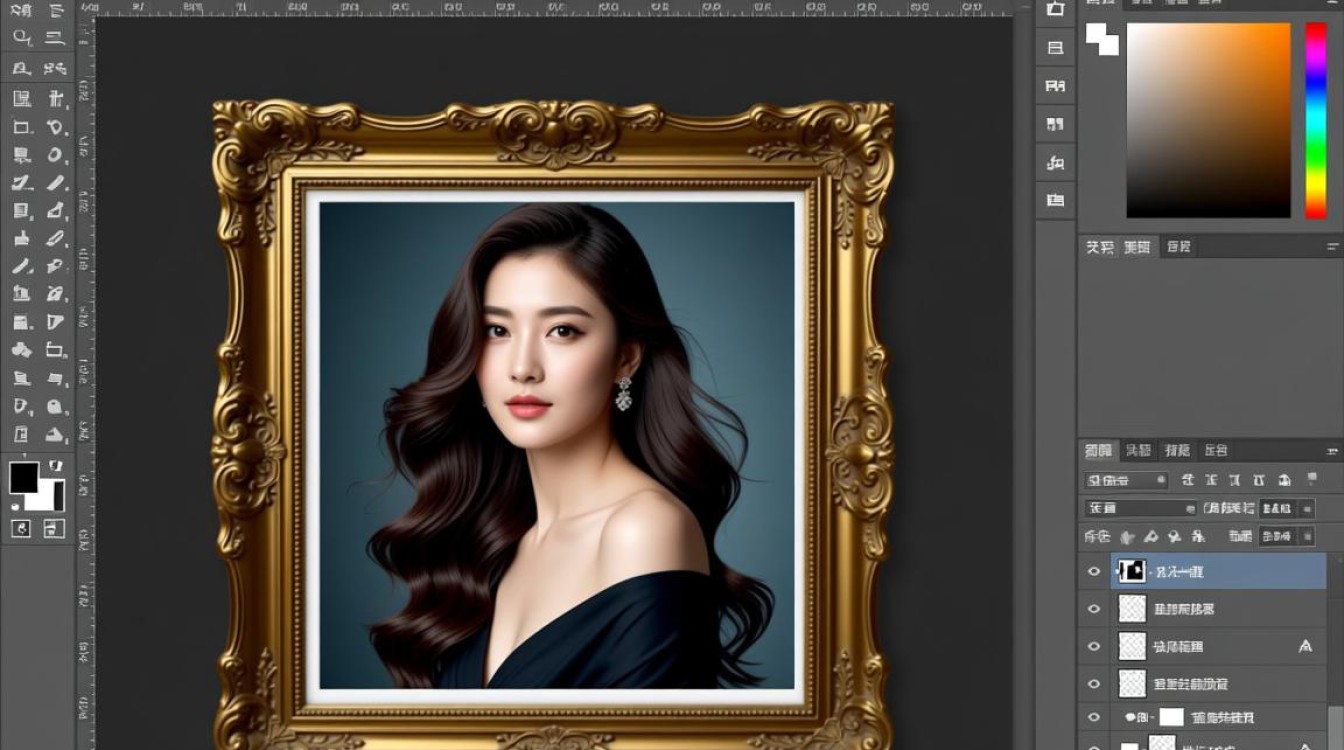The image size is (1344, 750).
Task: Open the layers panel flyout menu icon
Action: point(1333,450)
